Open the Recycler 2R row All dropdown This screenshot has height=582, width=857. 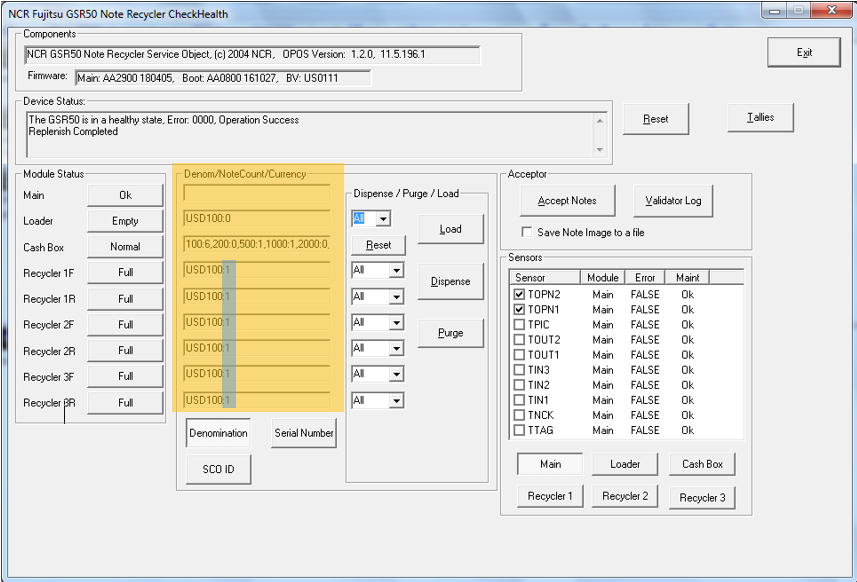pos(396,348)
